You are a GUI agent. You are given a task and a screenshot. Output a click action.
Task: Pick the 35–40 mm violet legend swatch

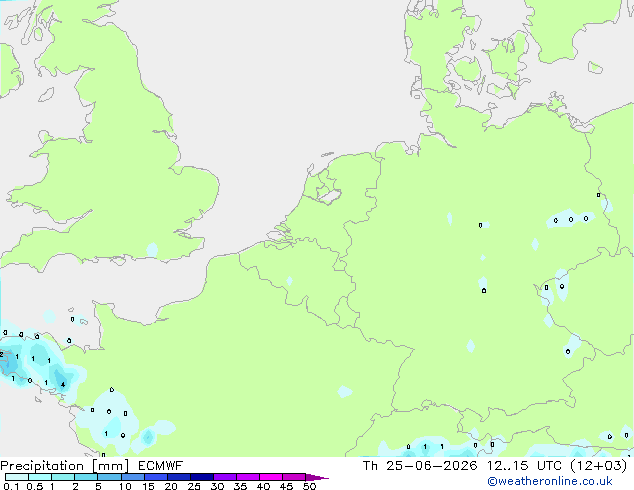pos(248,477)
